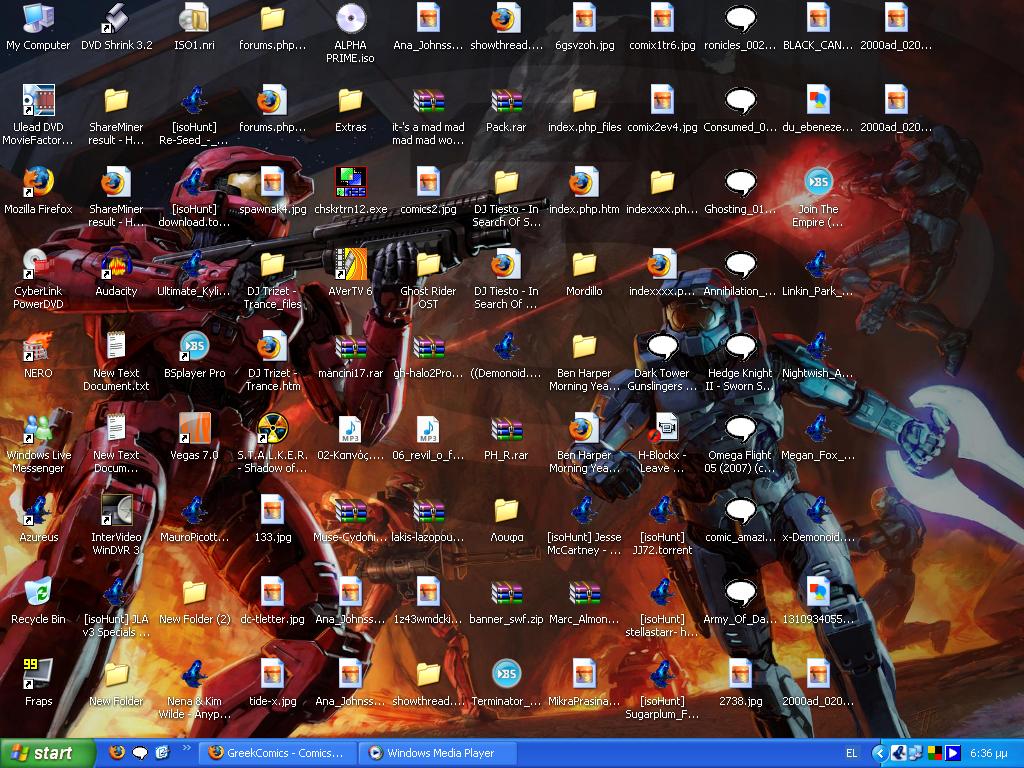Select the 6gsvzoh.jpg image file
This screenshot has height=768, width=1024.
[x=584, y=27]
